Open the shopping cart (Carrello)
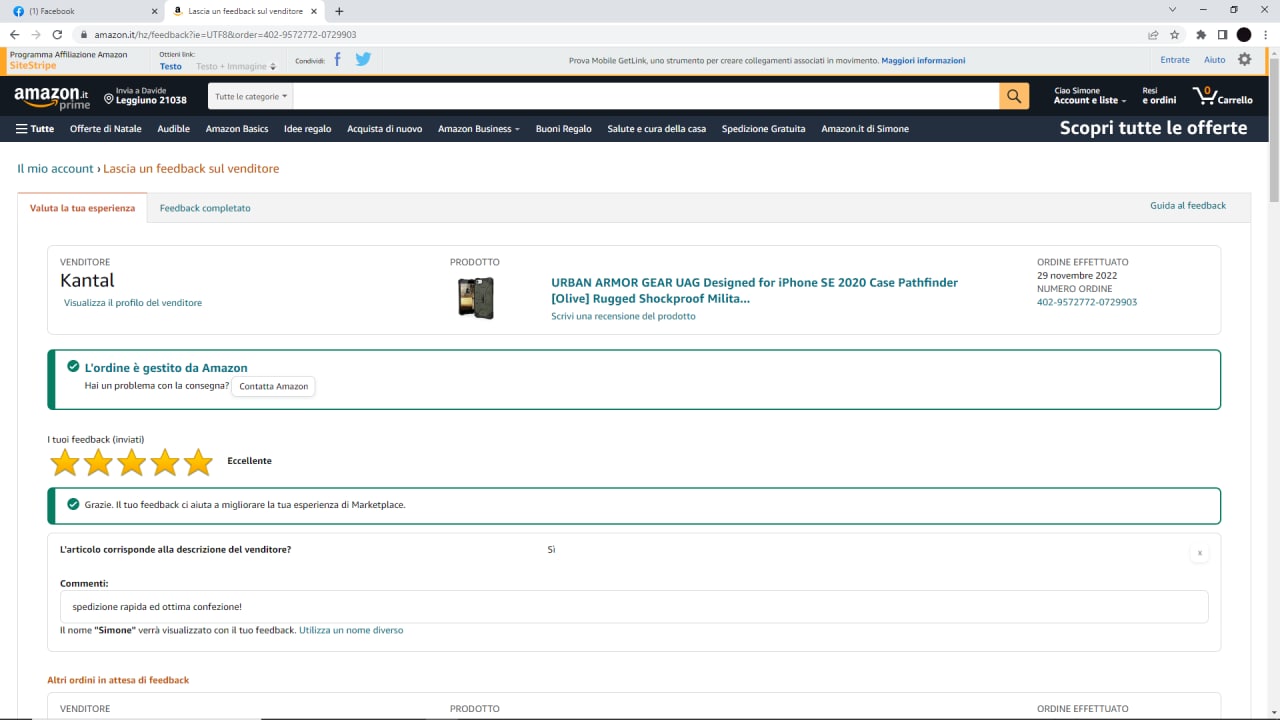This screenshot has width=1280, height=720. (1222, 96)
